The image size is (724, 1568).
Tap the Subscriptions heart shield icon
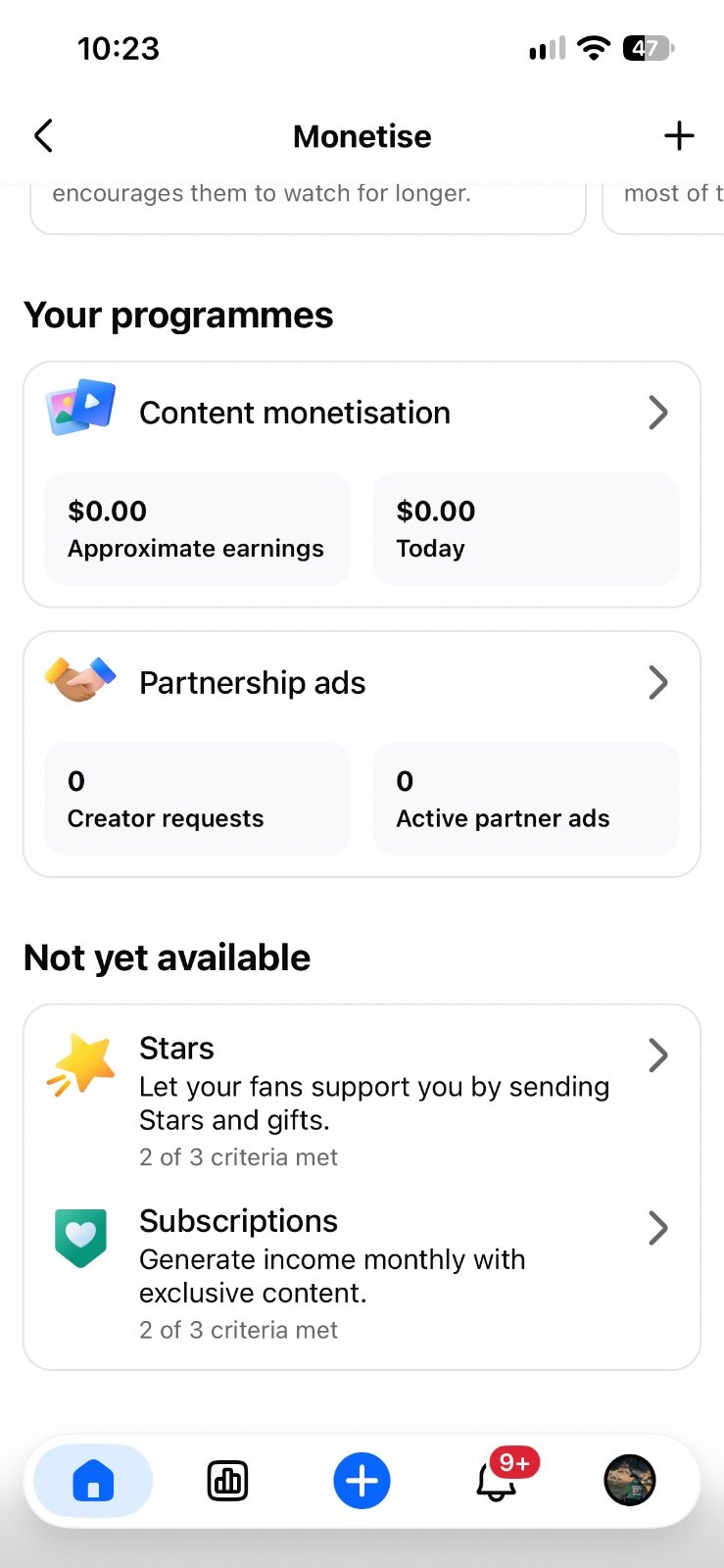click(x=80, y=1237)
